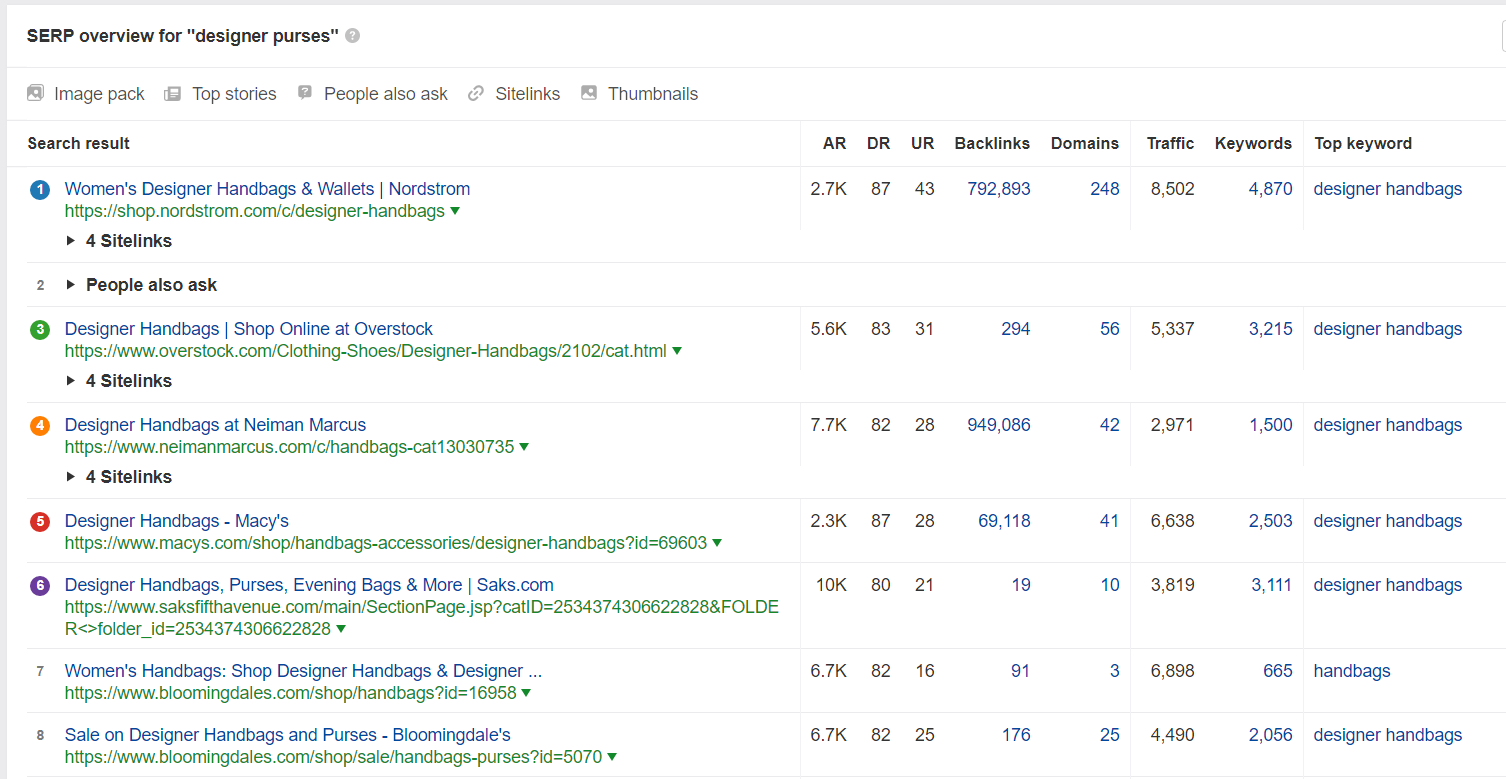Click the UR column header
This screenshot has height=779, width=1506.
(x=922, y=143)
